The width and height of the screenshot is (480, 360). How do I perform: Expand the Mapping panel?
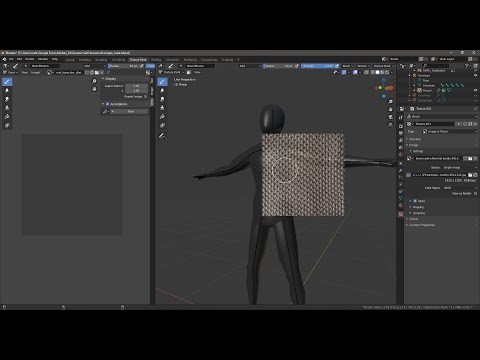point(418,207)
